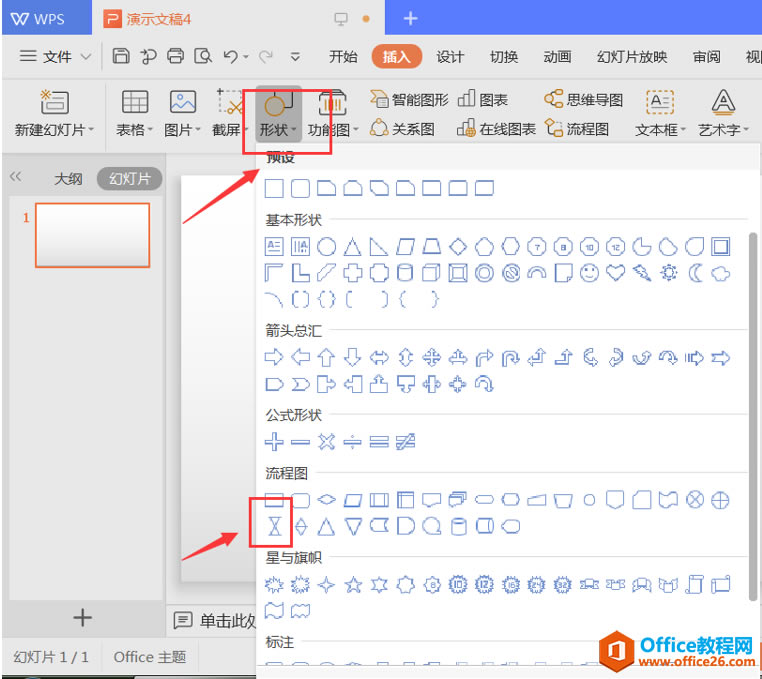Switch to 幻灯片 thumbnail view
This screenshot has height=679, width=762.
tap(129, 179)
